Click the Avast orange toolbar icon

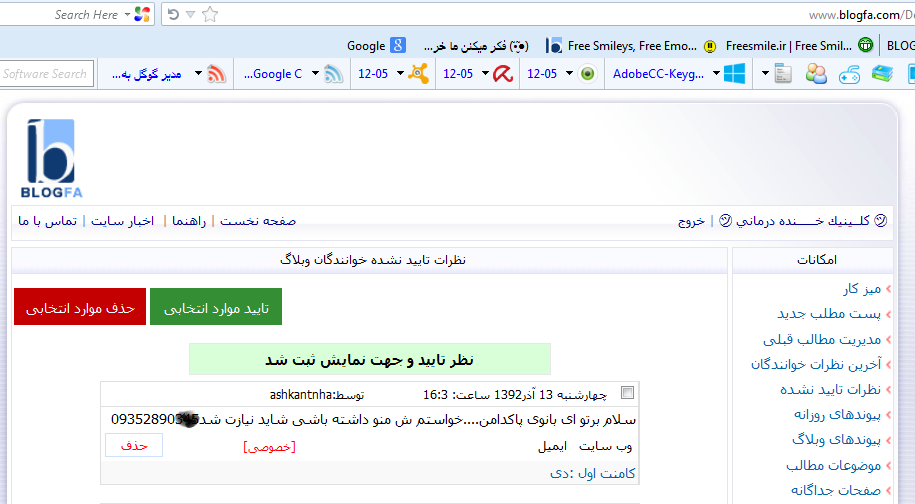[418, 73]
